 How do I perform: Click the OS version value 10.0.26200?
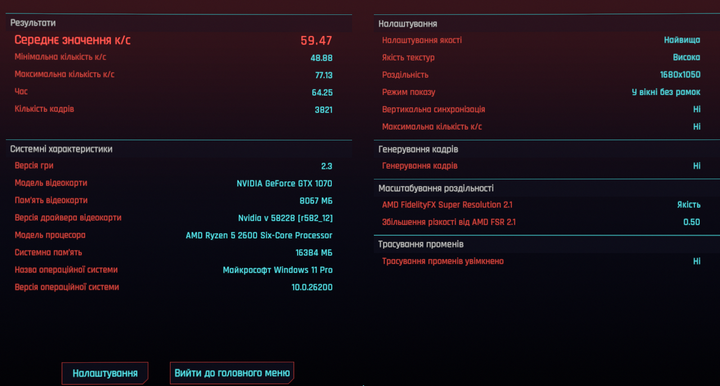[x=312, y=287]
